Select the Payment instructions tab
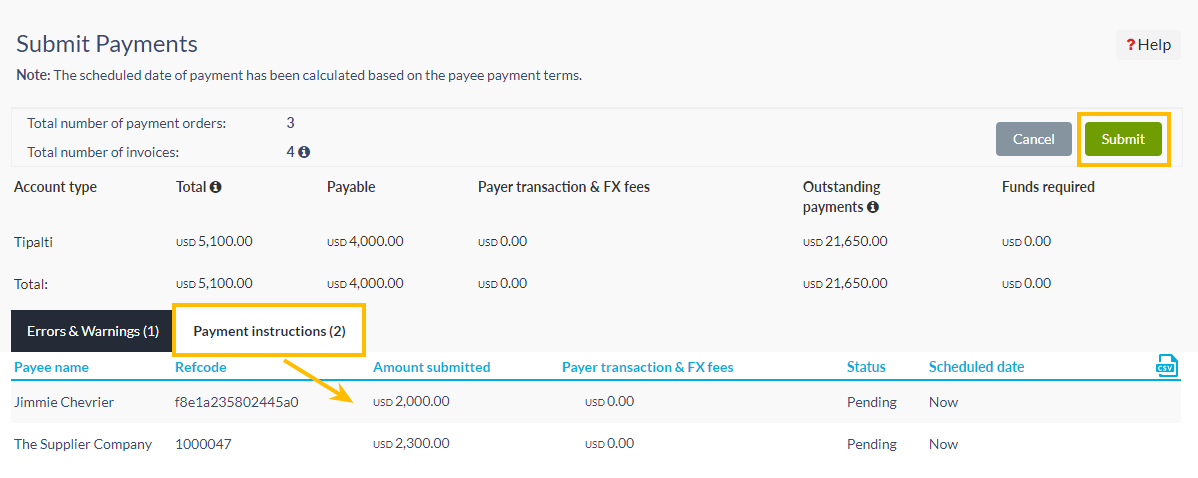Screen dimensions: 1198x478 click(269, 331)
